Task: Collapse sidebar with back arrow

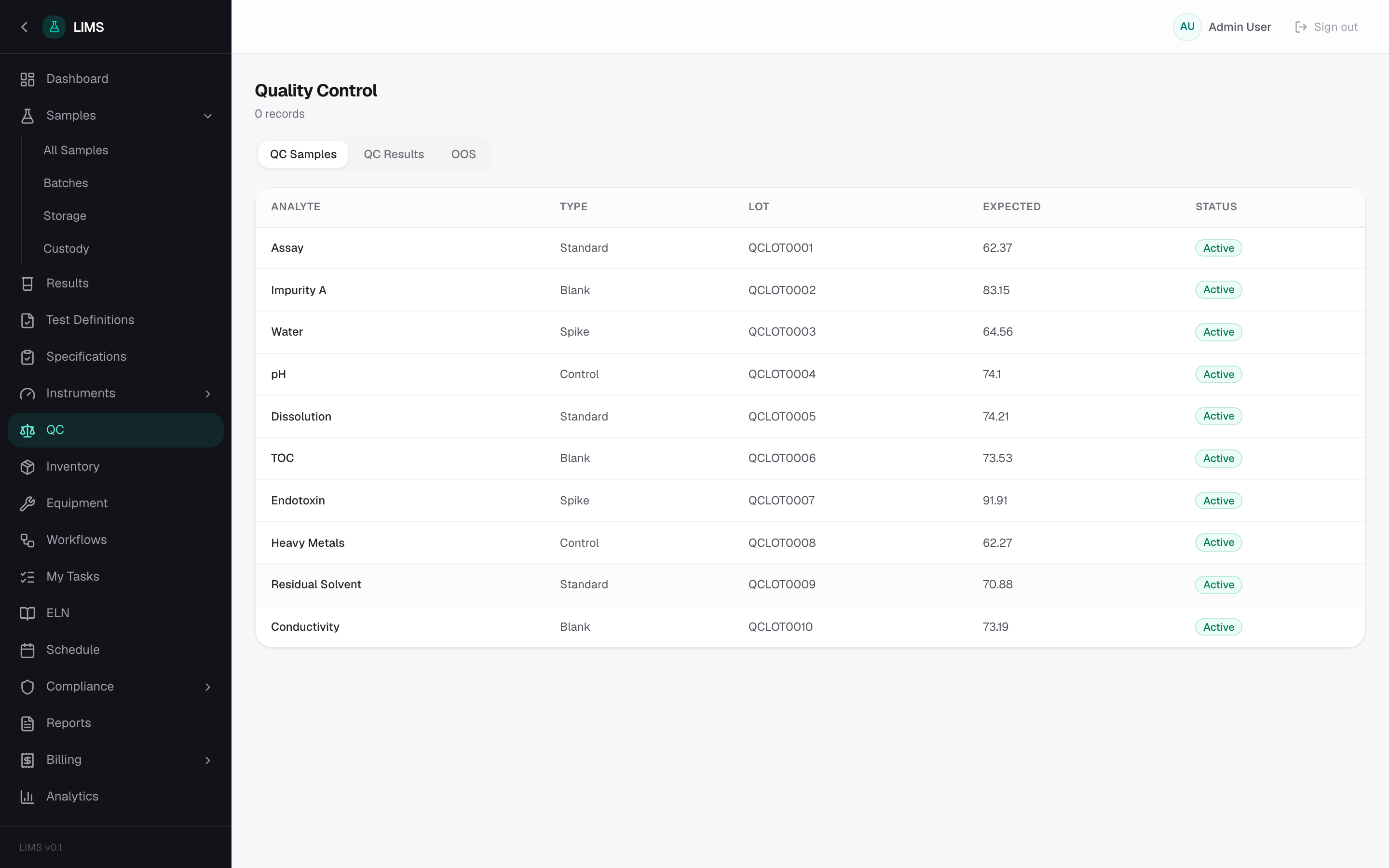Action: pyautogui.click(x=24, y=27)
